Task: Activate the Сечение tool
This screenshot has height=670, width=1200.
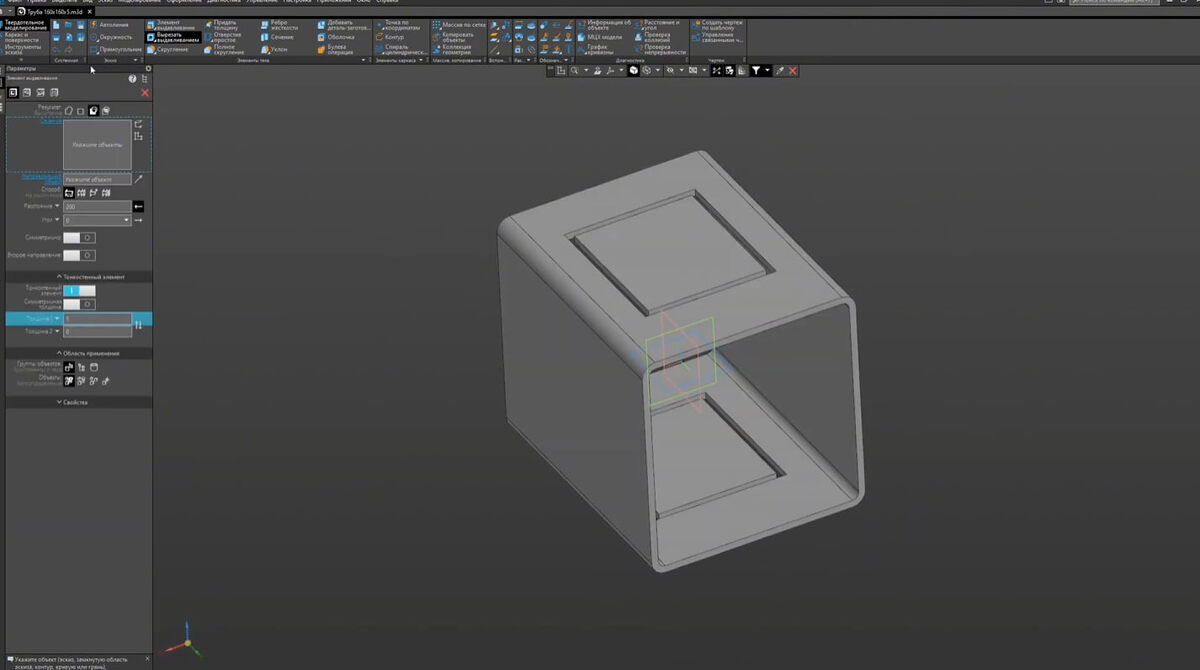Action: click(x=277, y=37)
